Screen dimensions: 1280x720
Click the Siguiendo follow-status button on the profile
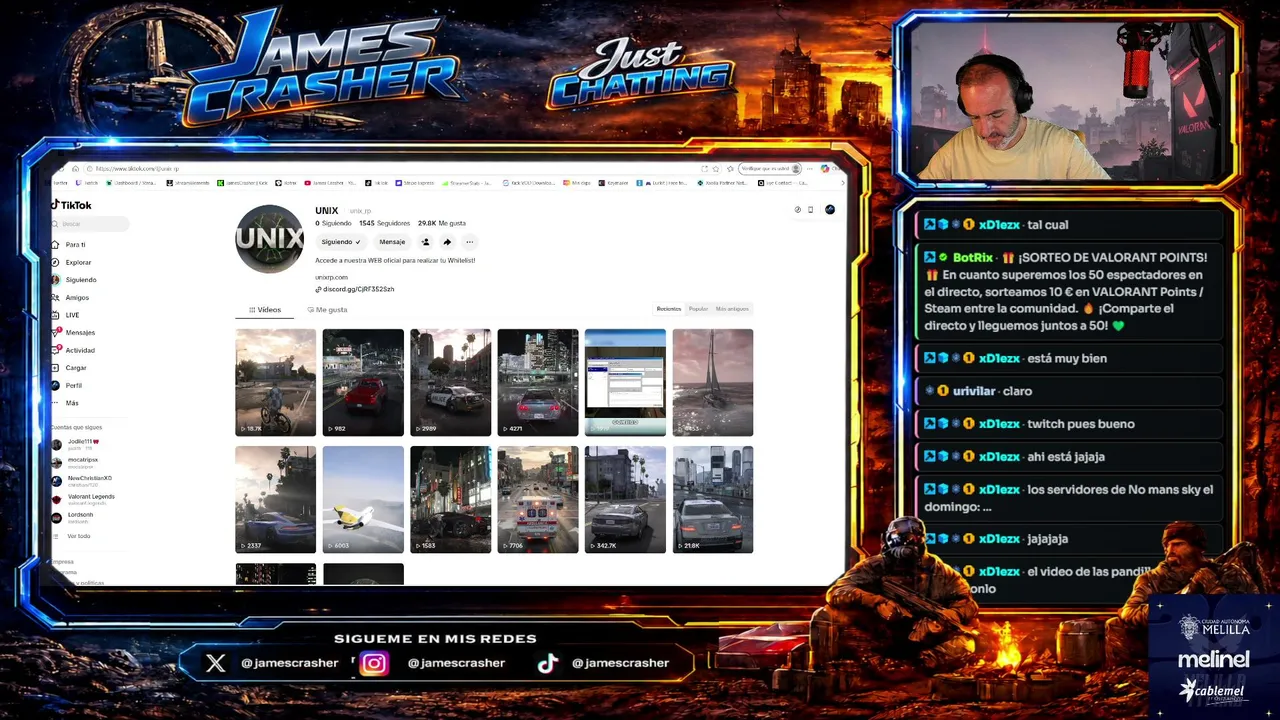pos(341,242)
